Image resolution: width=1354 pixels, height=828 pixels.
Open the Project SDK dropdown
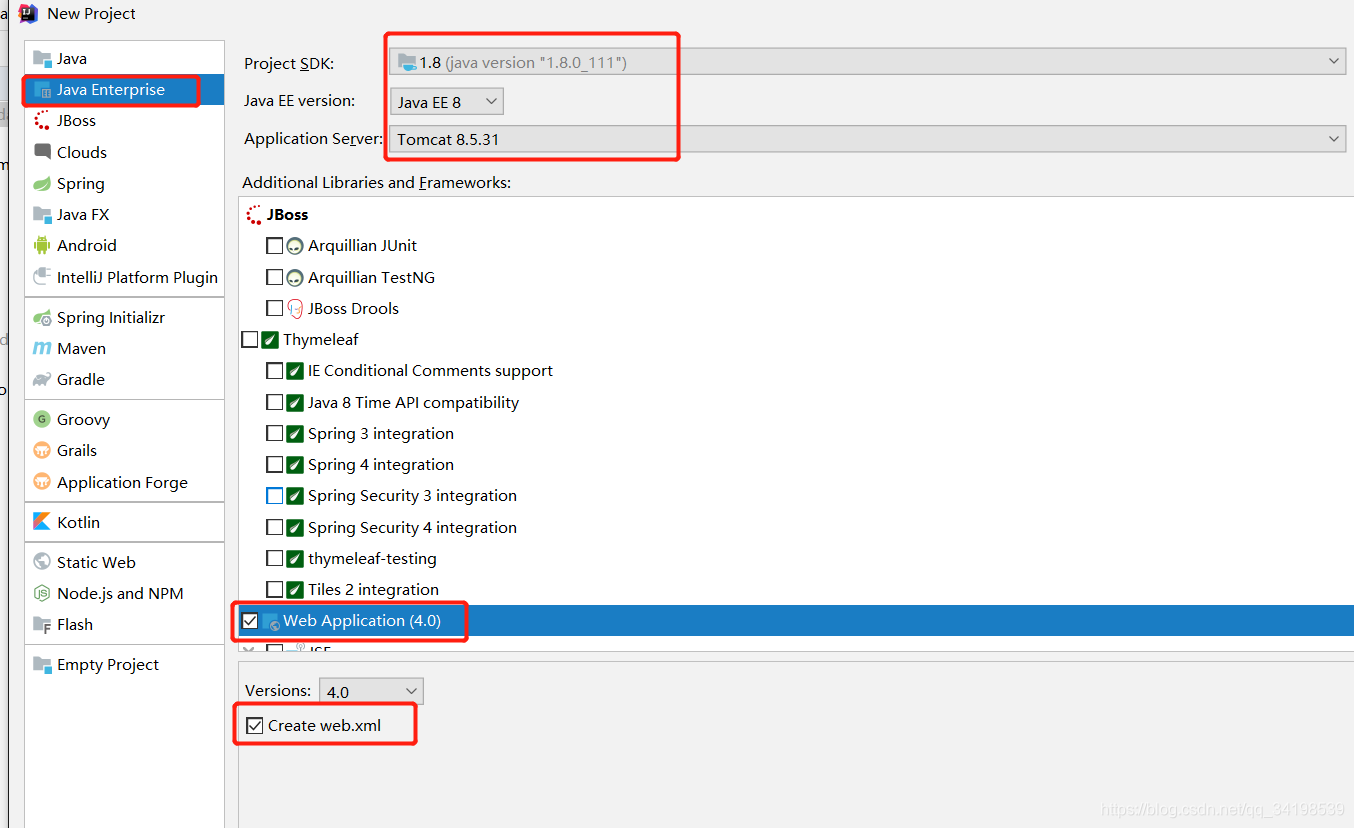(x=868, y=62)
